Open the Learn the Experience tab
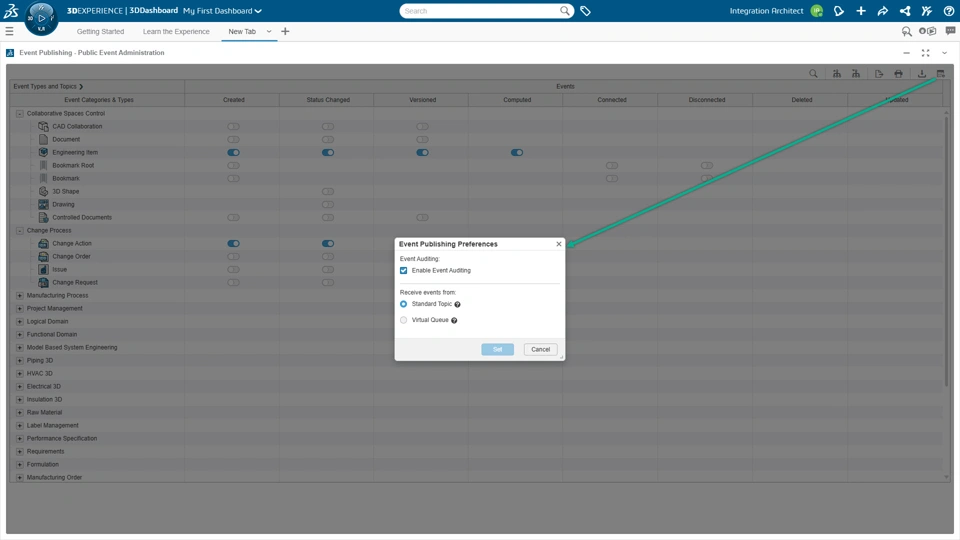The height and width of the screenshot is (540, 960). [176, 32]
